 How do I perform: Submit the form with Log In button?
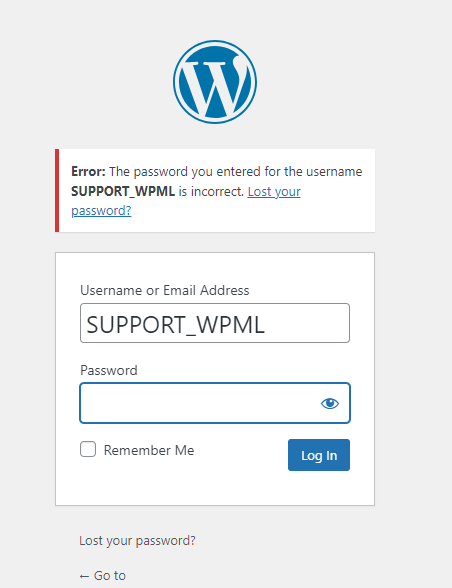[x=319, y=455]
